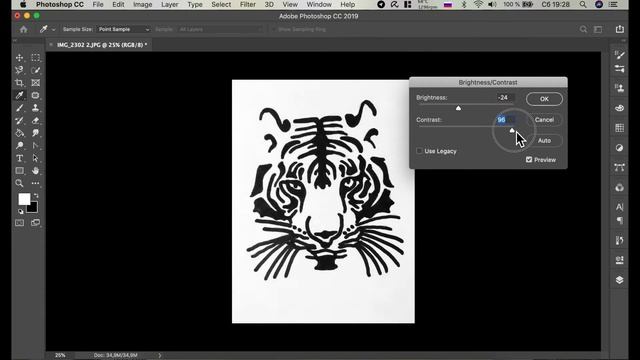Image resolution: width=640 pixels, height=360 pixels.
Task: Select the Frame tool
Action: [36, 83]
